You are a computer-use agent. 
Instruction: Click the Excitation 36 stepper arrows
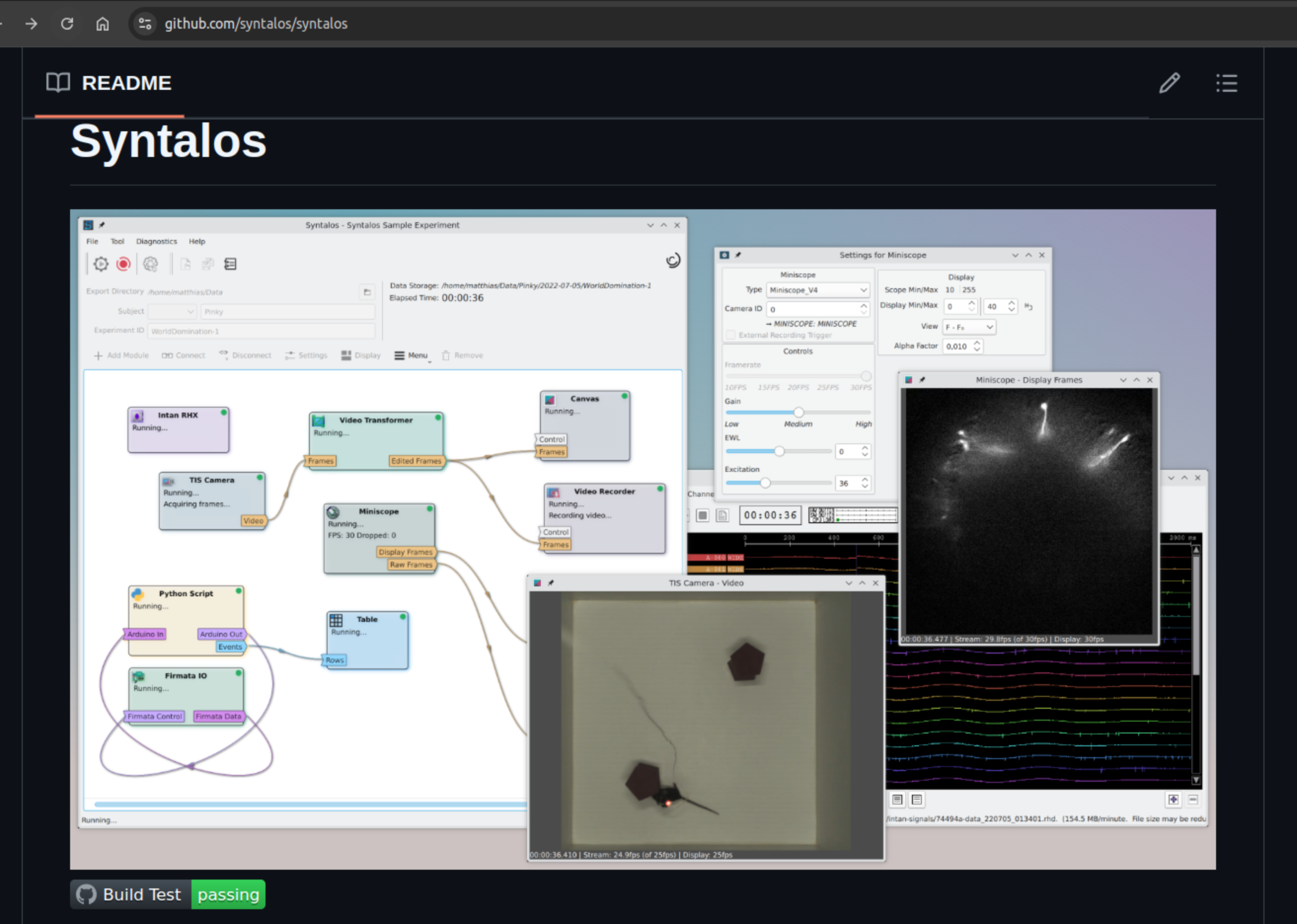coord(865,483)
